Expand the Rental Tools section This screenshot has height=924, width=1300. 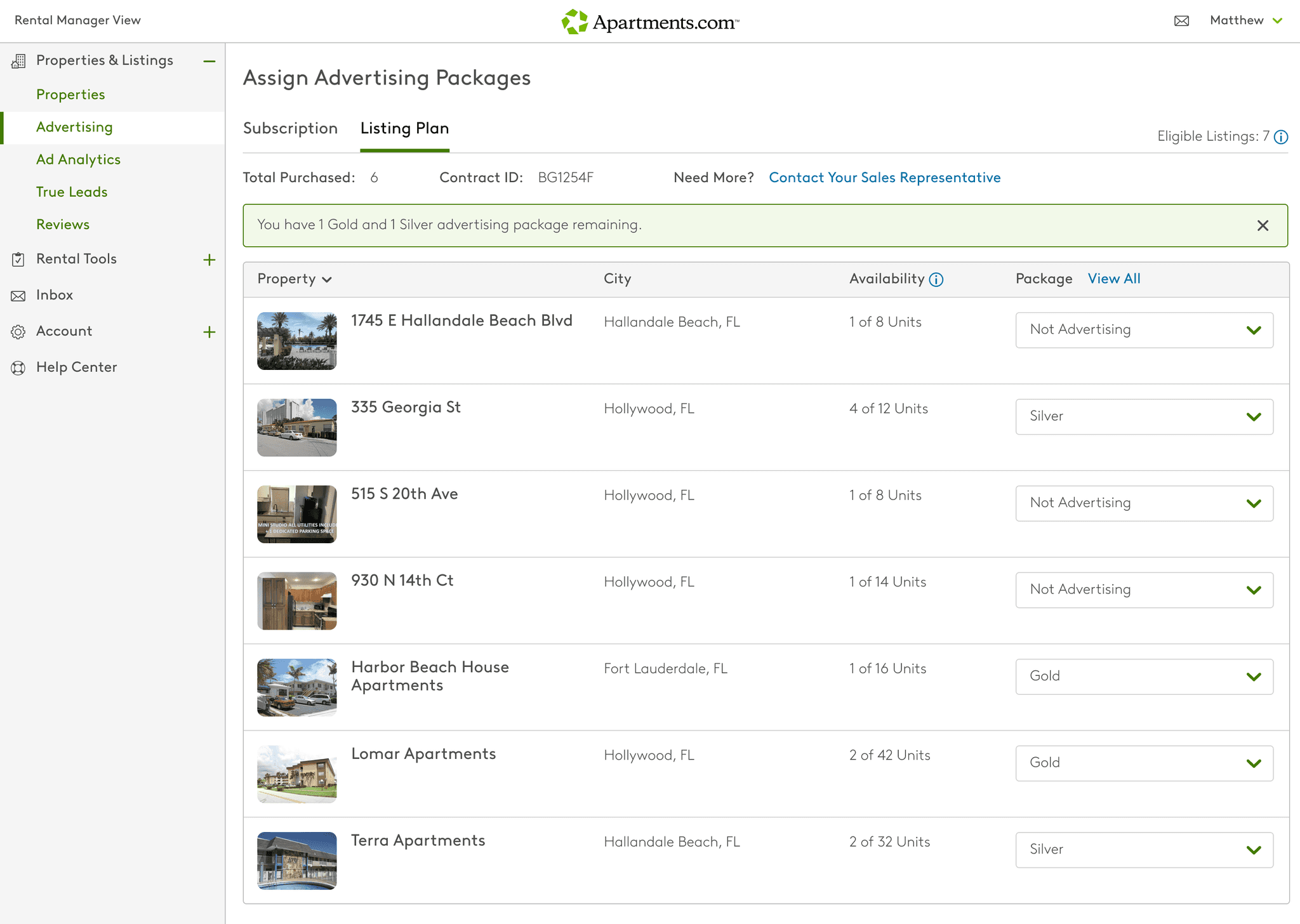tap(209, 260)
